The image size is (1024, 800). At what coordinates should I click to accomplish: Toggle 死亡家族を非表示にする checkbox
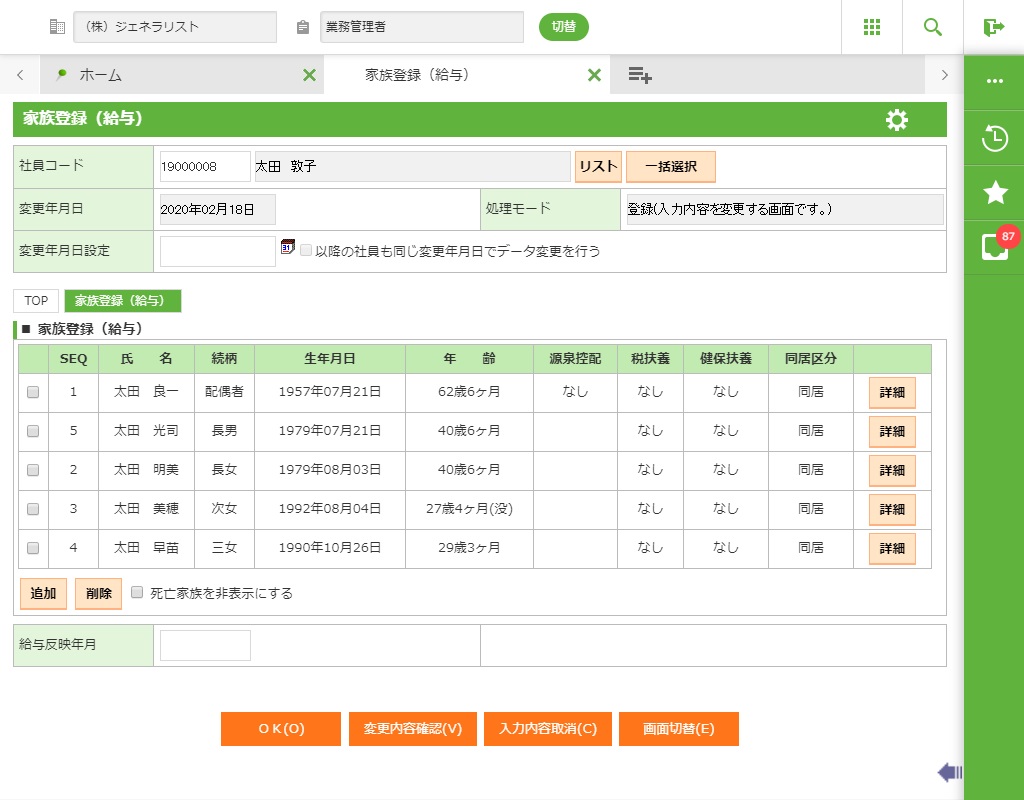click(137, 592)
